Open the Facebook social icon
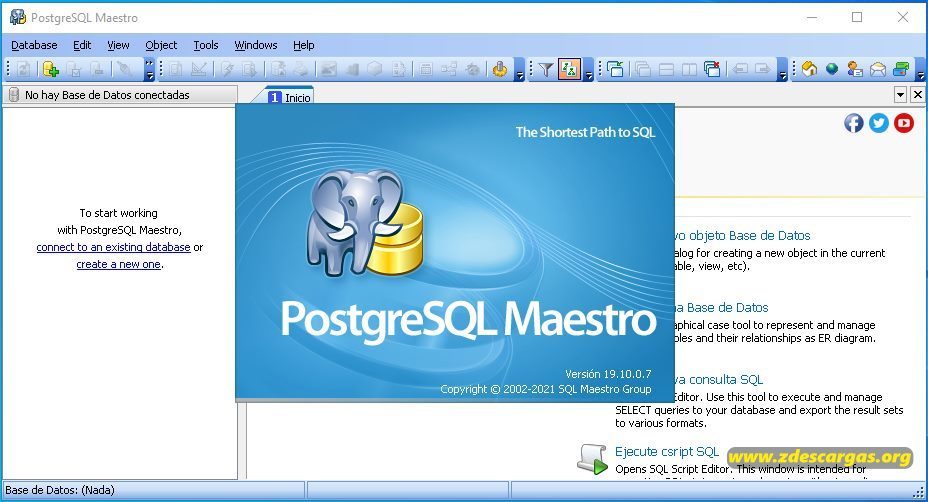 point(853,123)
